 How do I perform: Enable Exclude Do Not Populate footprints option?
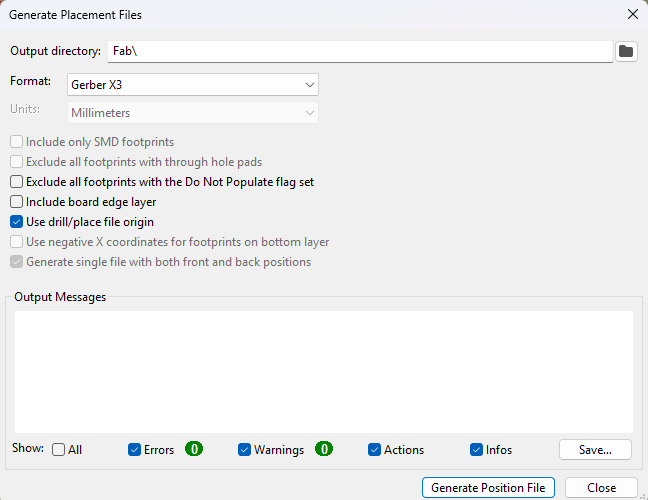point(16,182)
